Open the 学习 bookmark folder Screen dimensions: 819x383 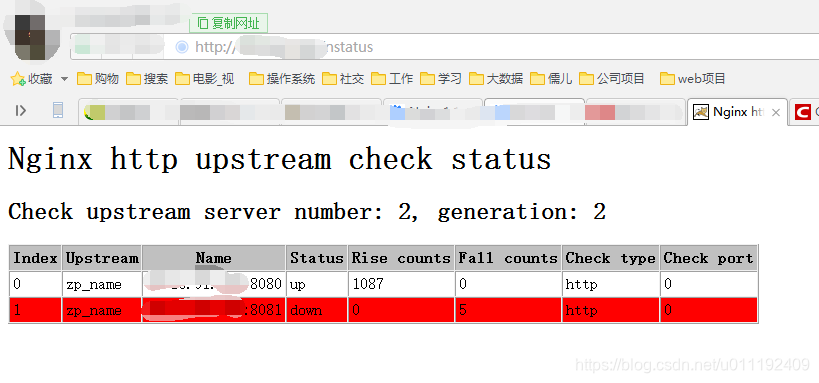[441, 79]
